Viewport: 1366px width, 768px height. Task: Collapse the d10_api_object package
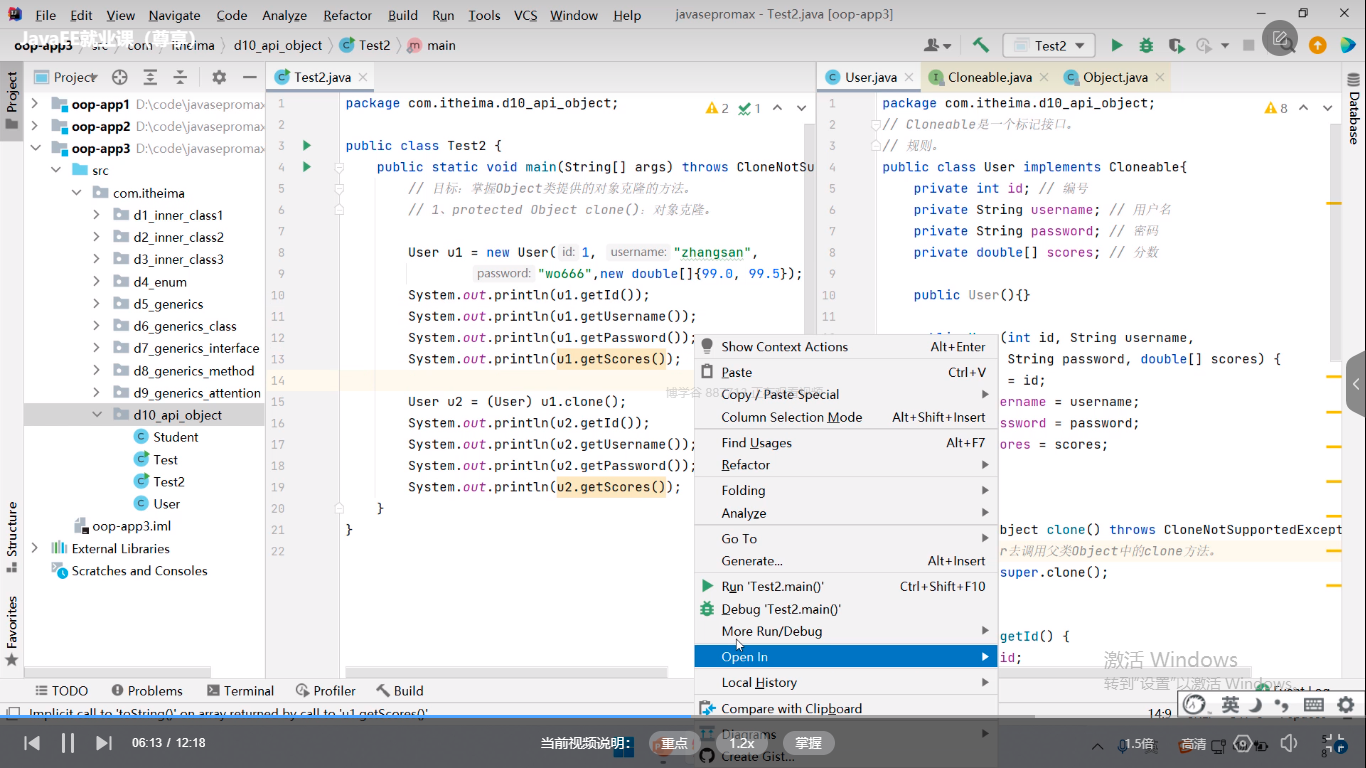[97, 415]
